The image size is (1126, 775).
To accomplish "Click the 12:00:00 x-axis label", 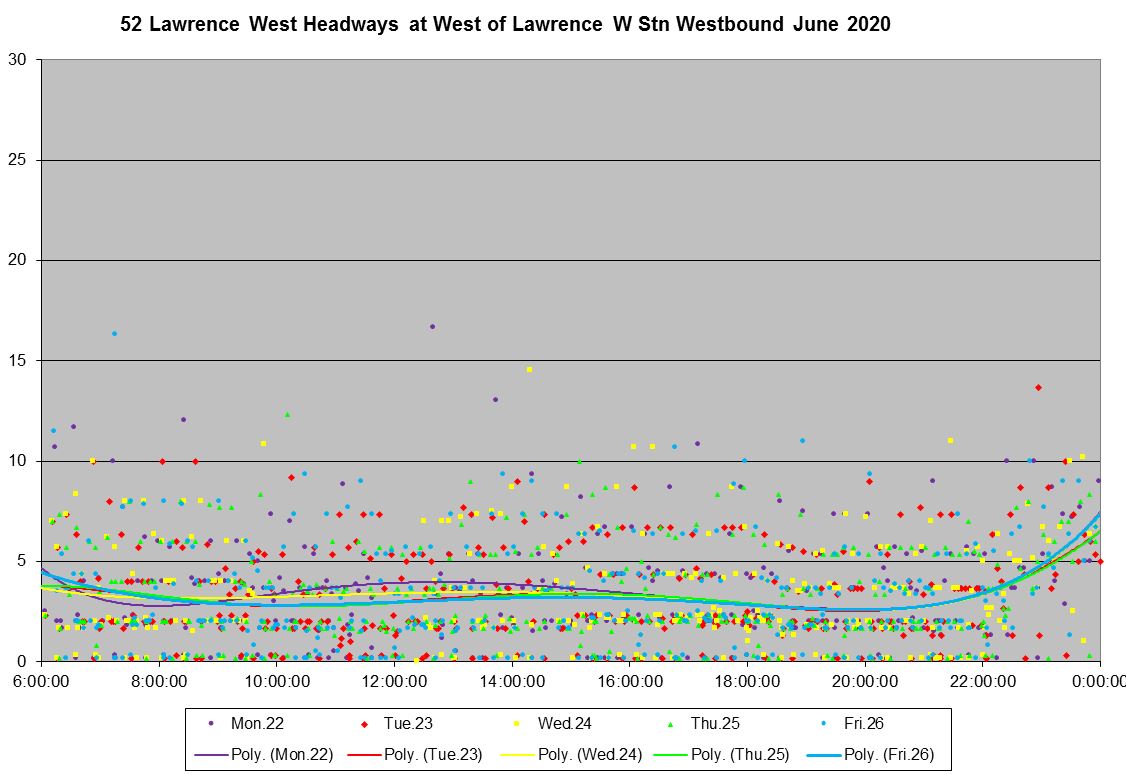I will pyautogui.click(x=393, y=679).
